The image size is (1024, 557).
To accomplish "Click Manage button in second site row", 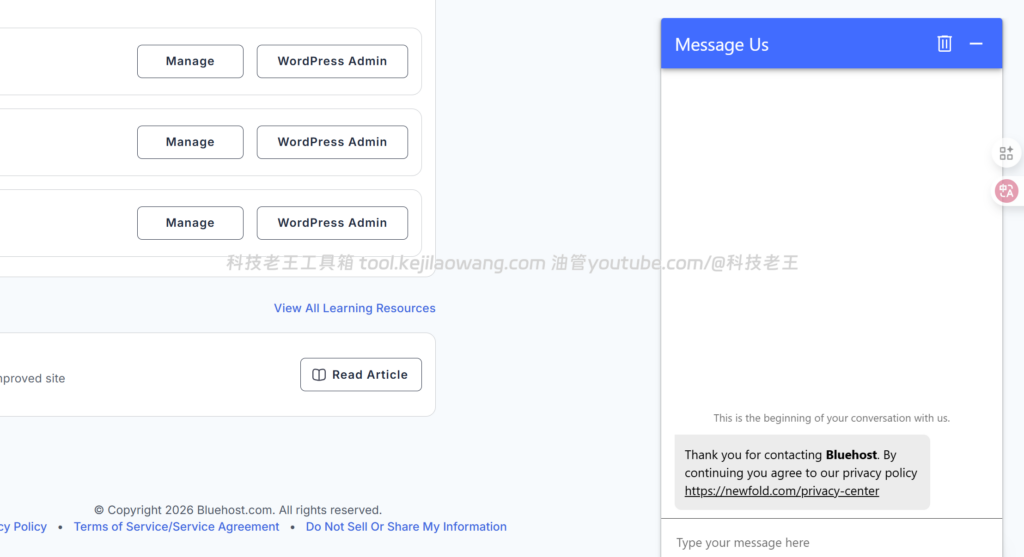I will tap(190, 142).
